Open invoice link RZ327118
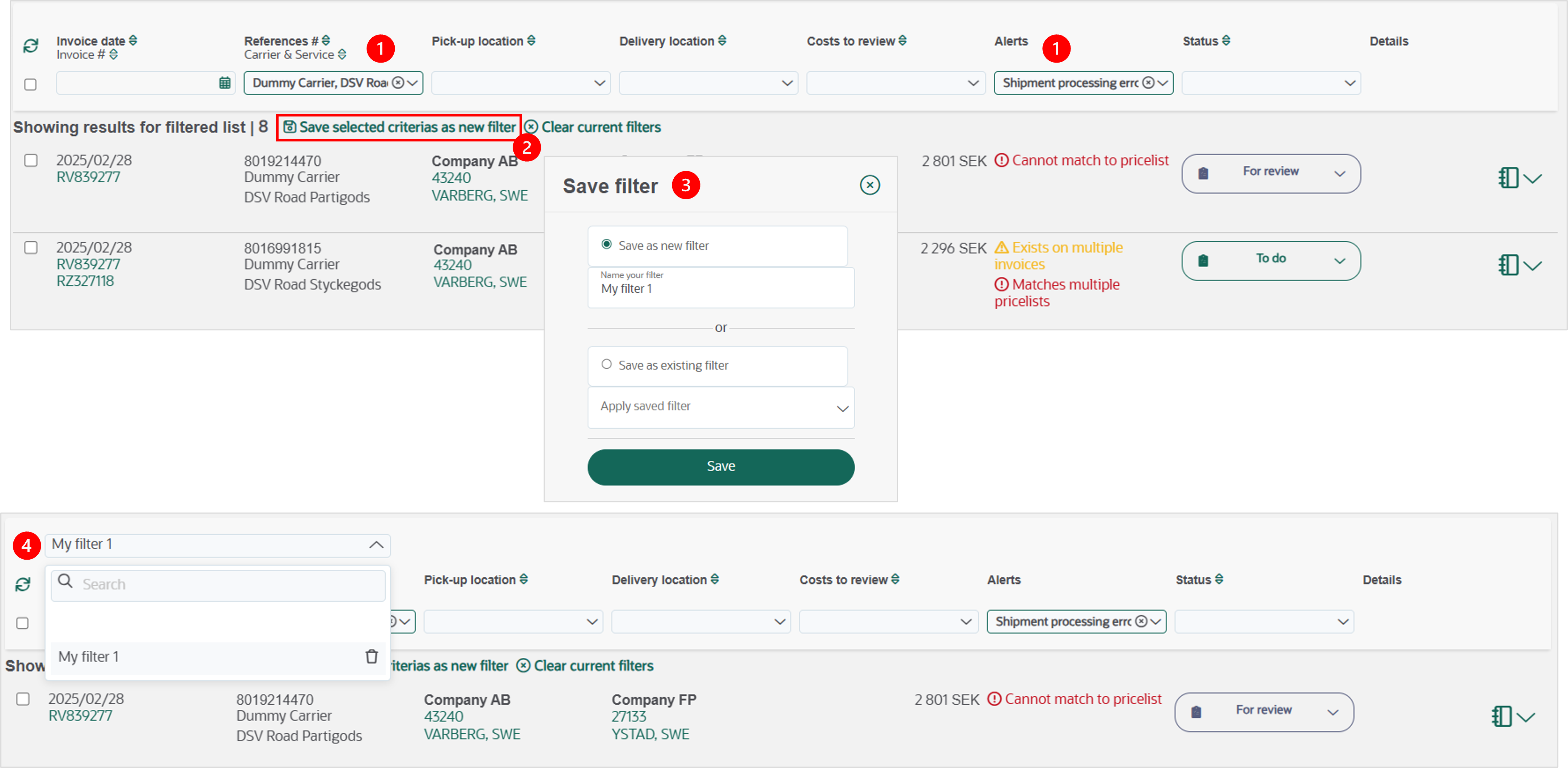1568x768 pixels. click(85, 281)
